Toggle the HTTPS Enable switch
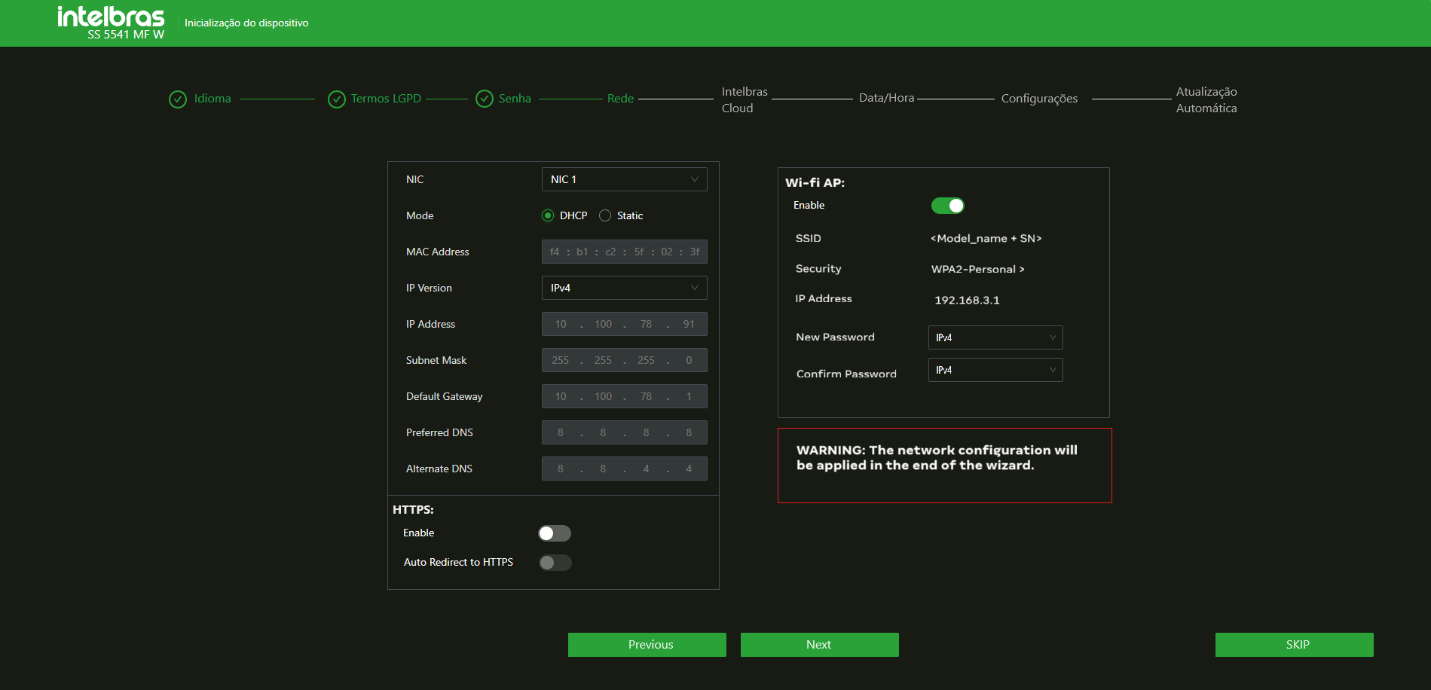 pos(555,534)
